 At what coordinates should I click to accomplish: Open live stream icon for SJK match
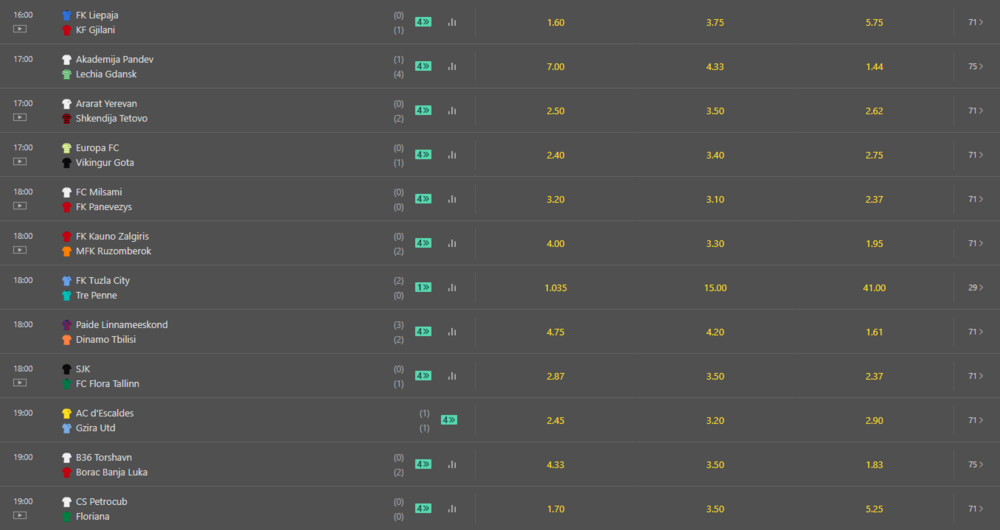(x=20, y=383)
